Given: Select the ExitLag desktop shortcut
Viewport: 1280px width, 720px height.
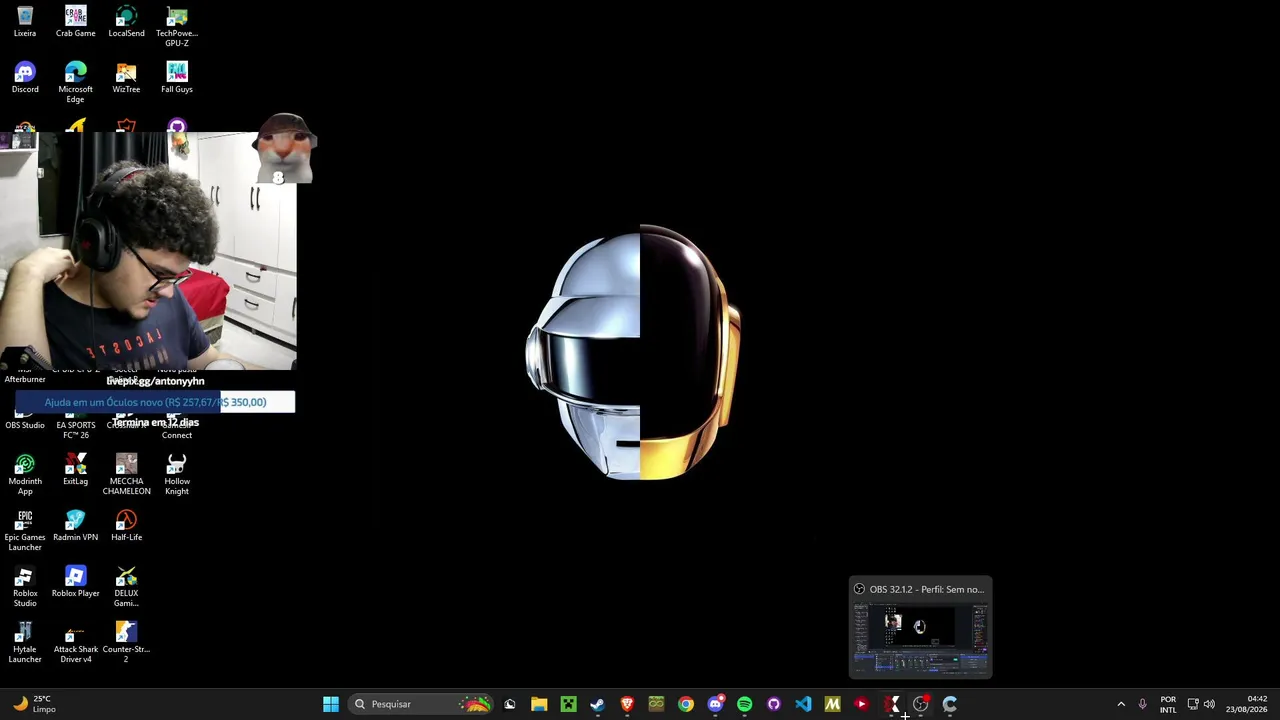Looking at the screenshot, I should [x=76, y=470].
